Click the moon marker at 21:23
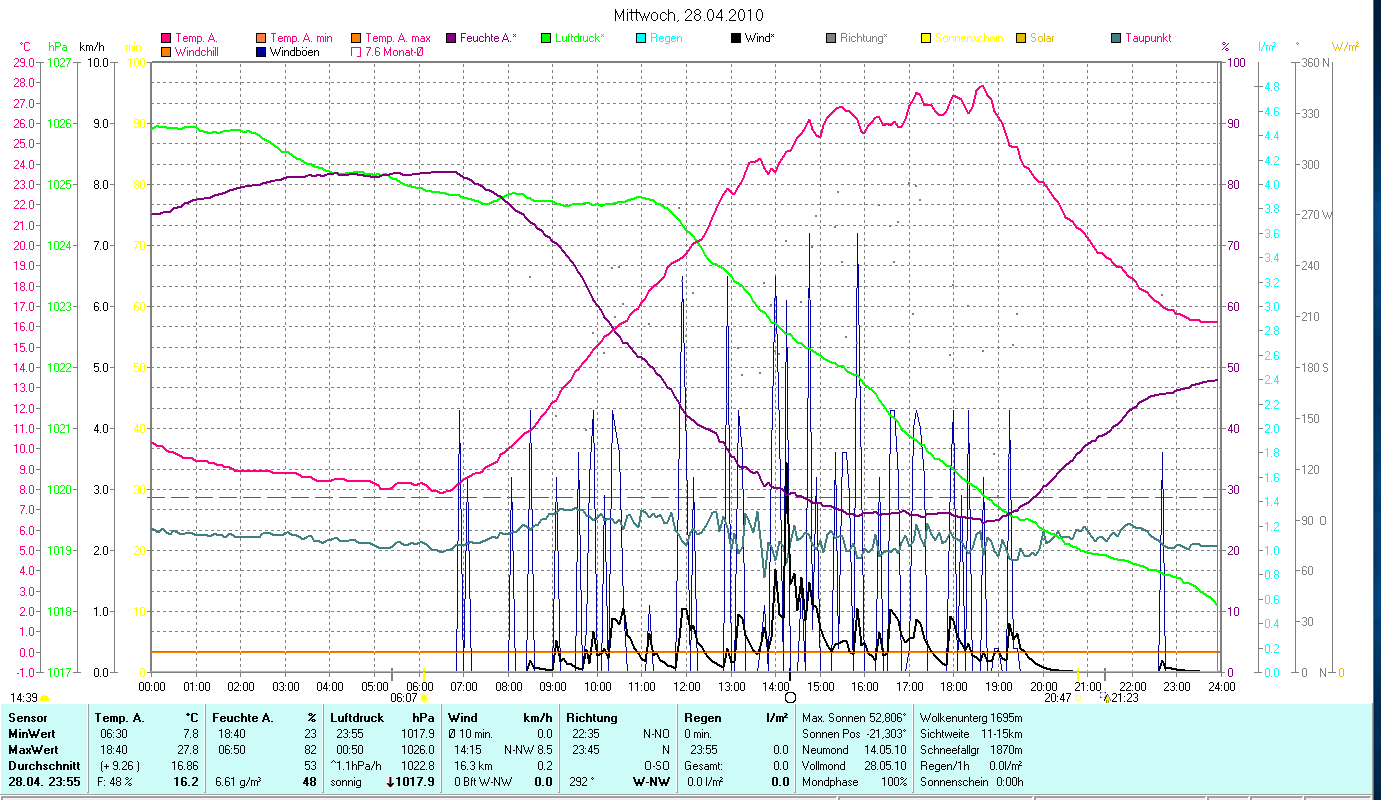Screen dimensions: 1381x800 [1106, 698]
